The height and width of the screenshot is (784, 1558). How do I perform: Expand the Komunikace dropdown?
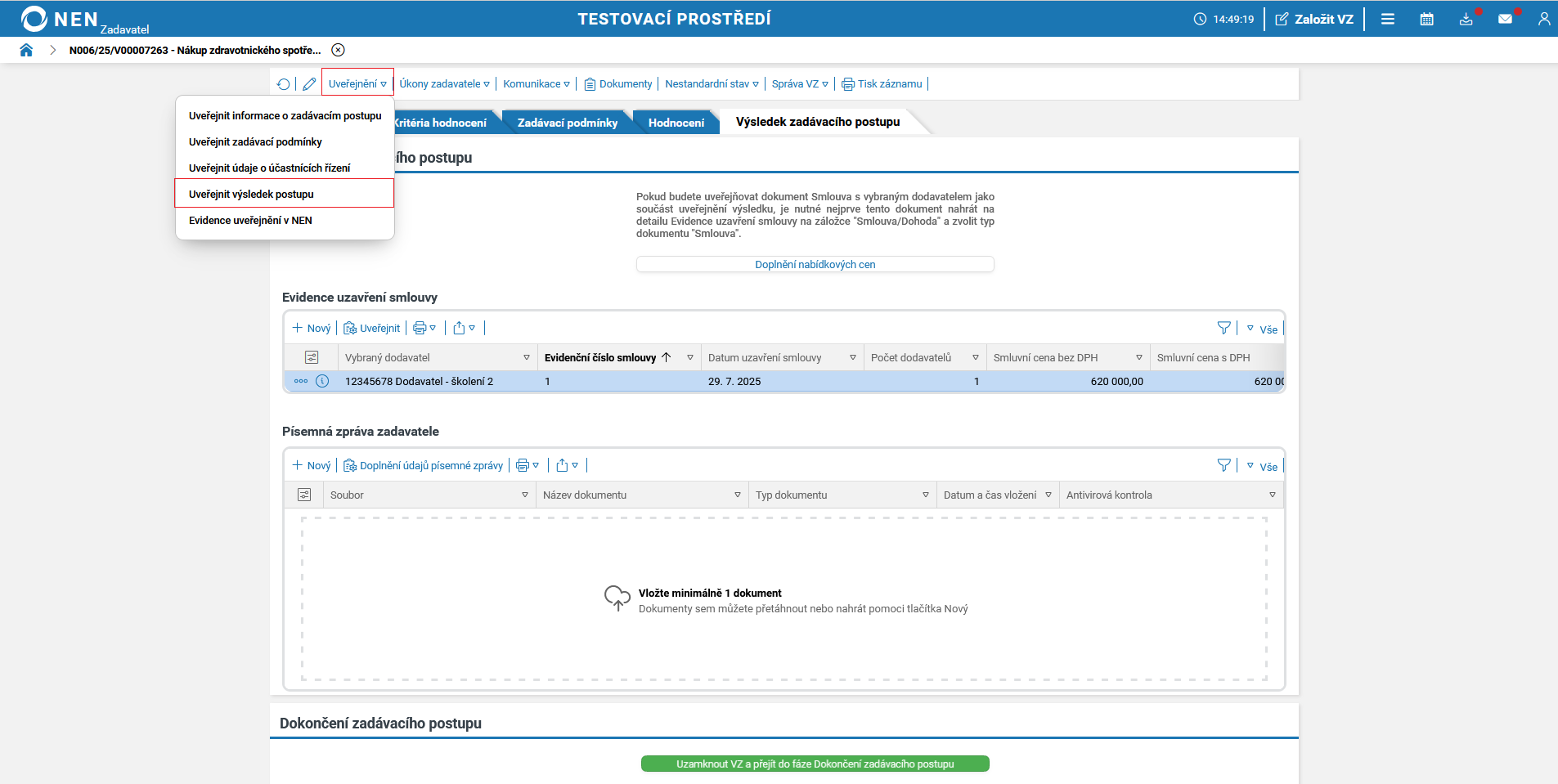536,83
